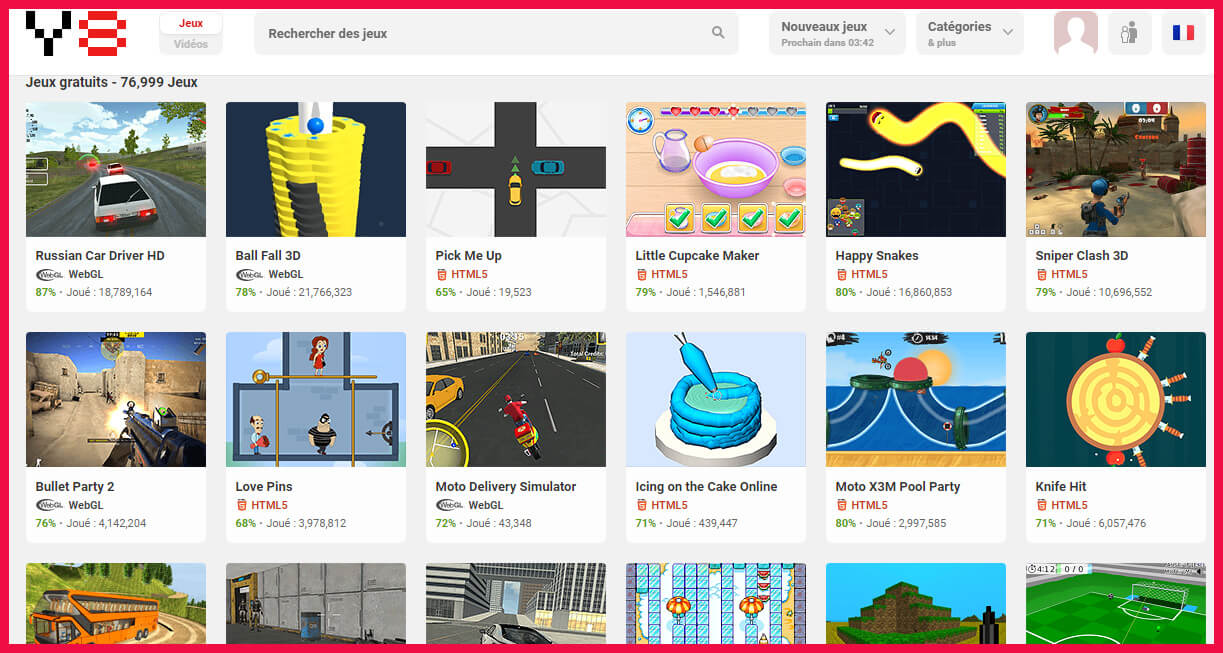Focus the Rechercher des jeux search field
This screenshot has width=1223, height=653.
tap(496, 33)
